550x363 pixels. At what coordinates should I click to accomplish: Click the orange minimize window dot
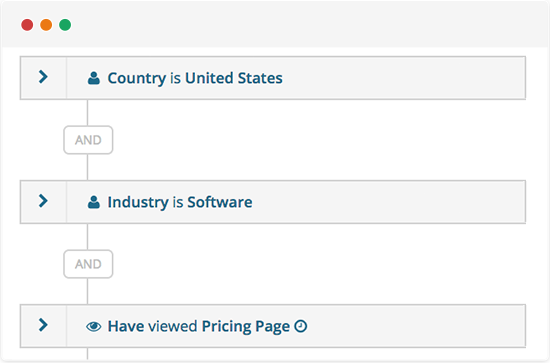(x=46, y=25)
